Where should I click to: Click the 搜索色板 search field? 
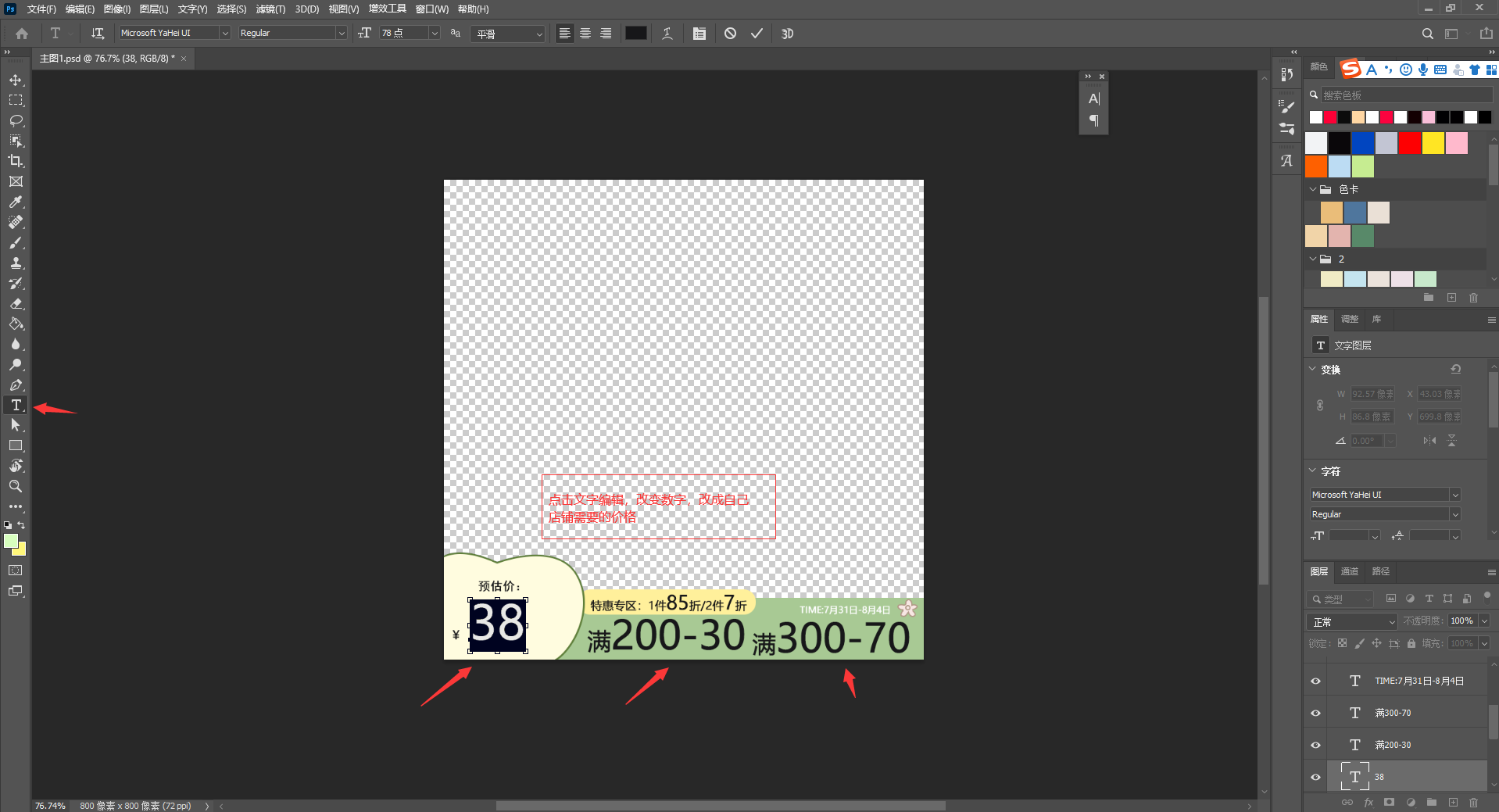tap(1404, 95)
